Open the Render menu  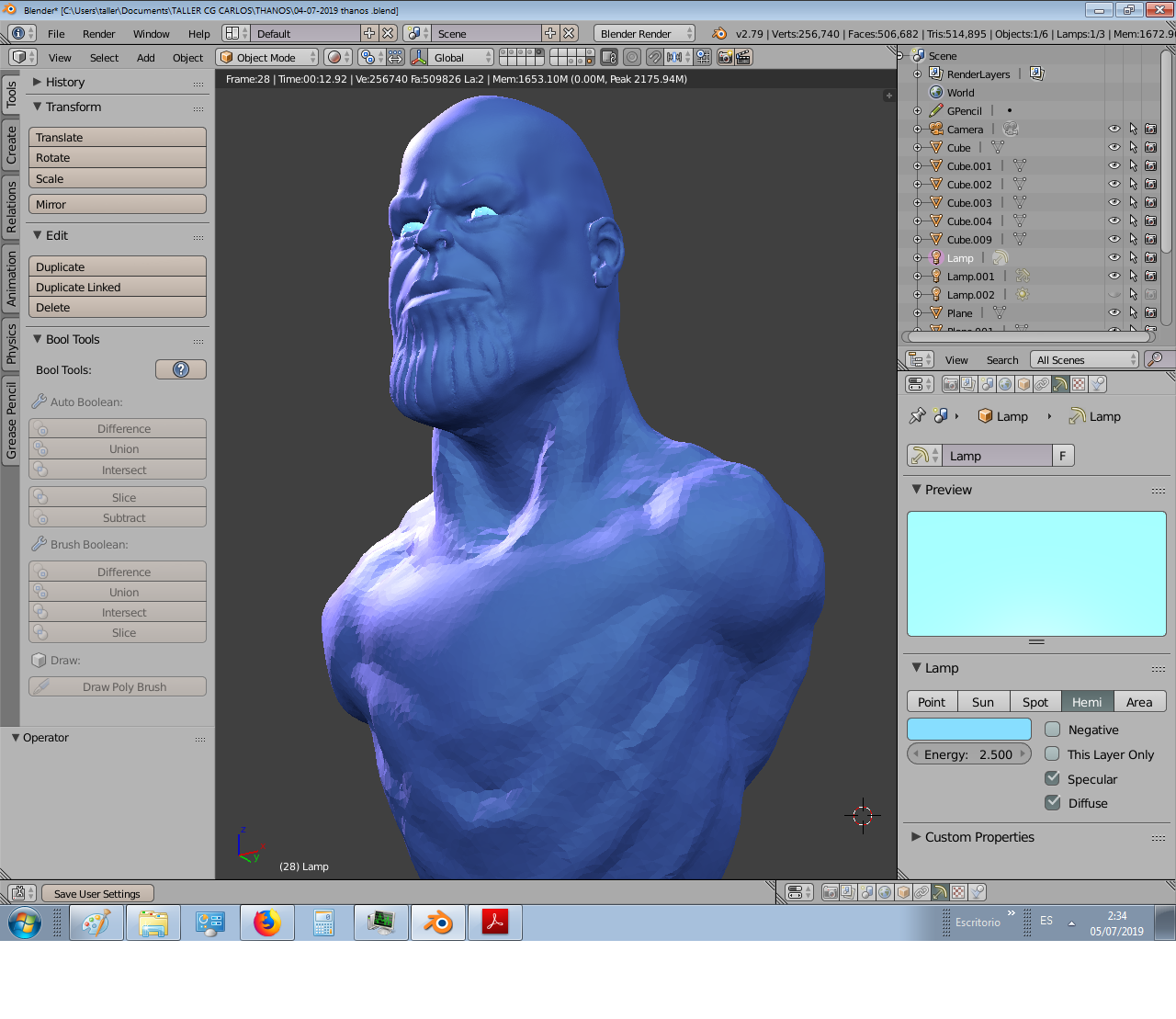99,33
